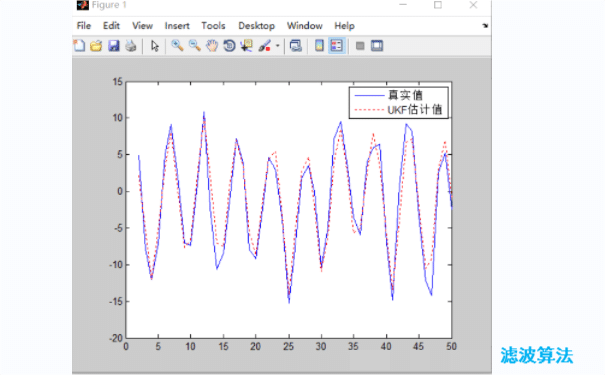Print the figure using printer icon

[x=131, y=46]
